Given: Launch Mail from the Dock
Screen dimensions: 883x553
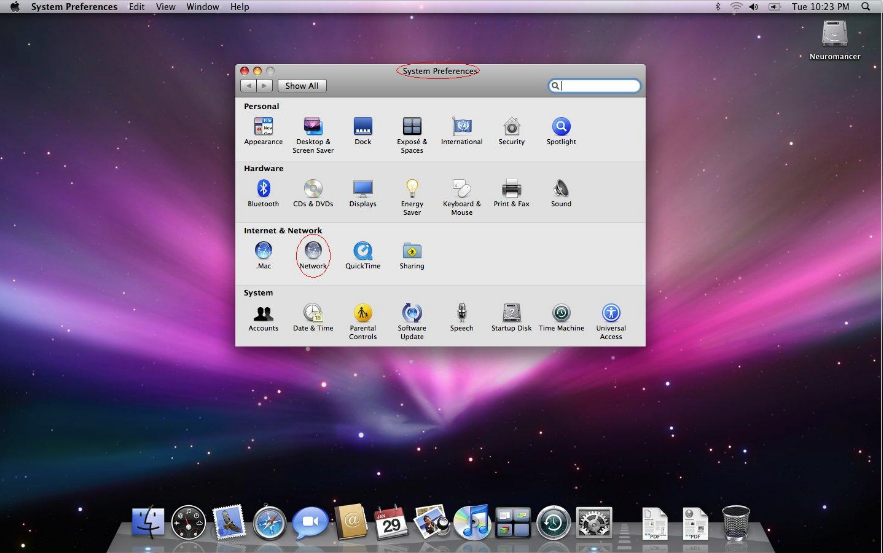Looking at the screenshot, I should pos(229,521).
